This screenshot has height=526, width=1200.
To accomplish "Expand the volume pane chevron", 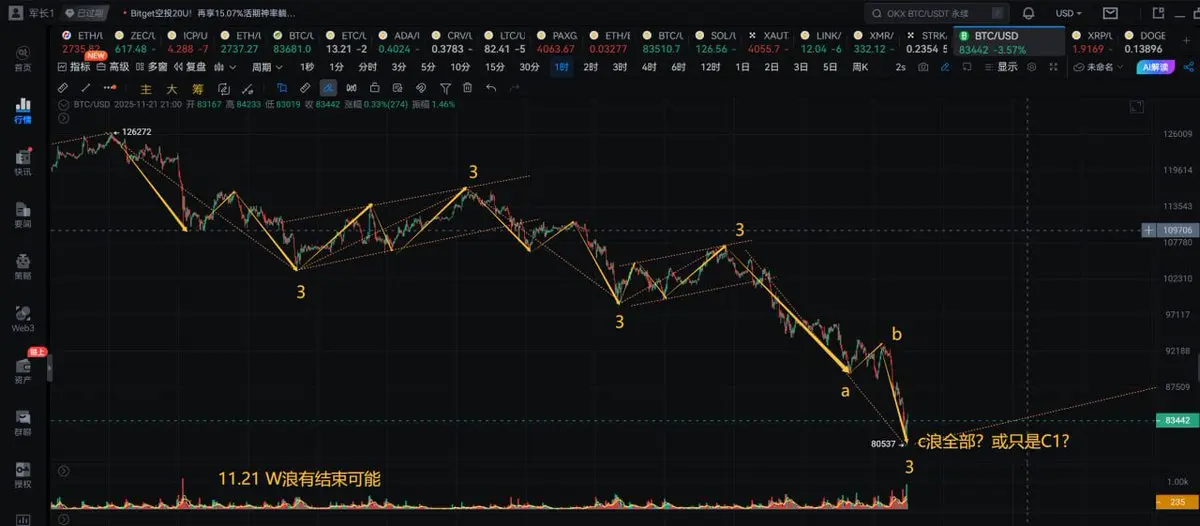I will coord(65,470).
